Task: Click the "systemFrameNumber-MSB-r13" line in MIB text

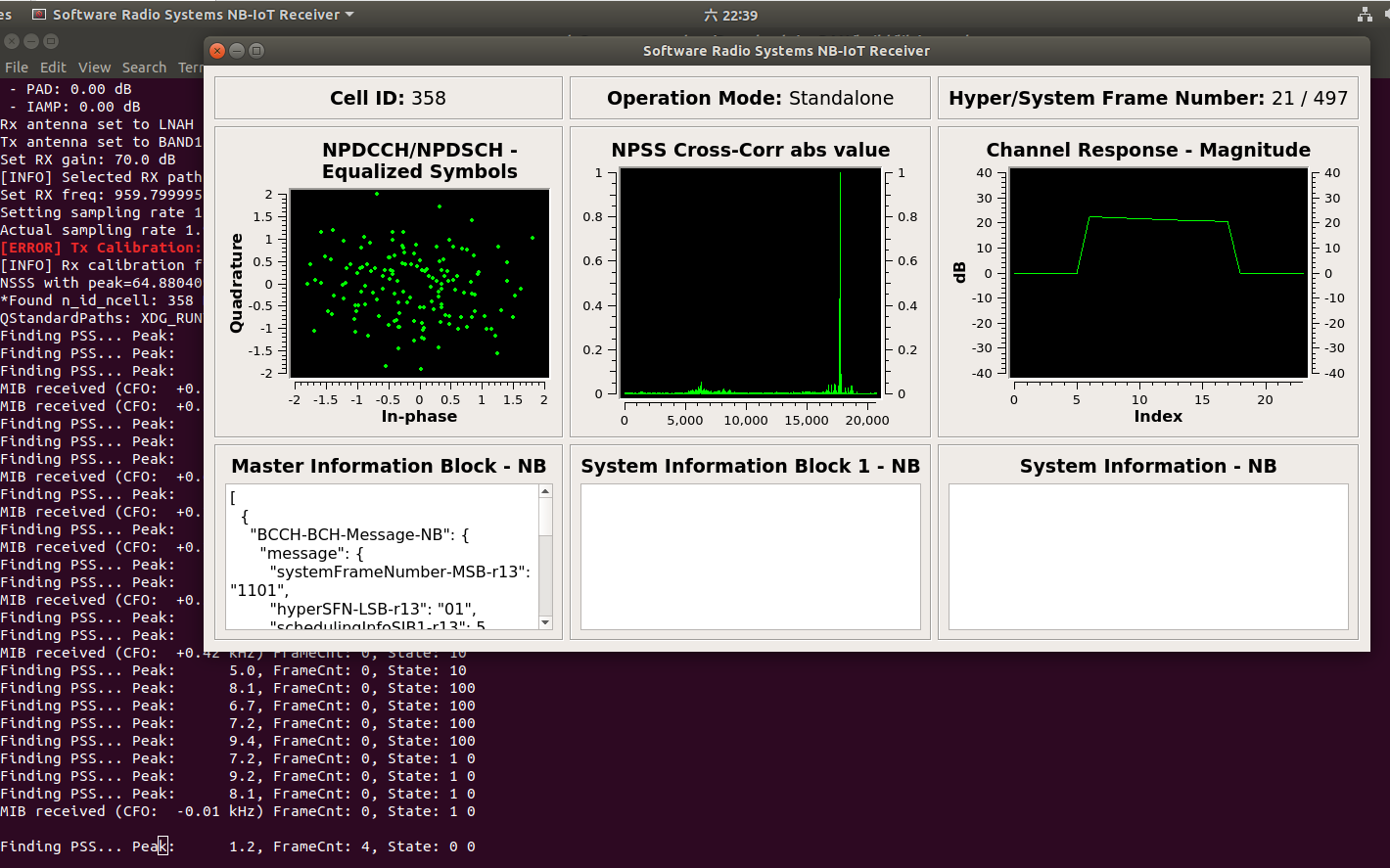Action: point(380,580)
